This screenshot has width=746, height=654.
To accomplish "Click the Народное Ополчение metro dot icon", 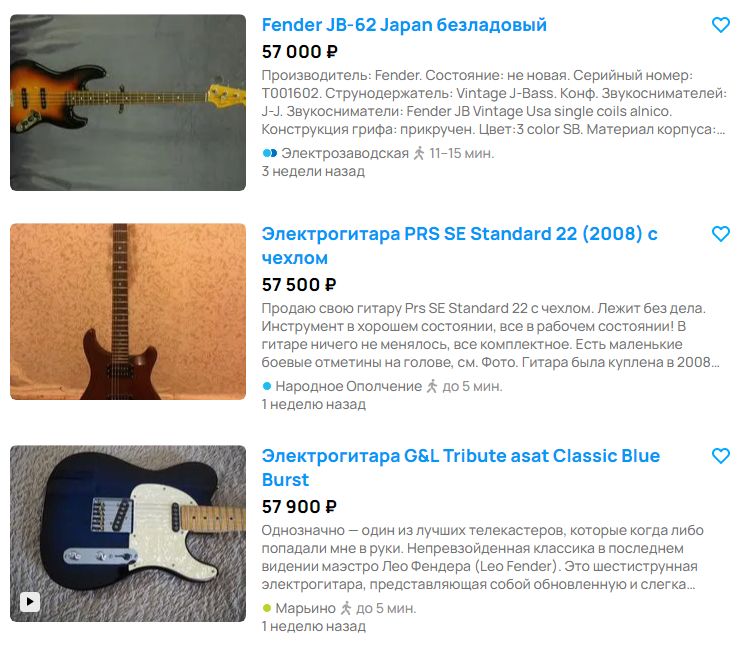I will tap(267, 386).
